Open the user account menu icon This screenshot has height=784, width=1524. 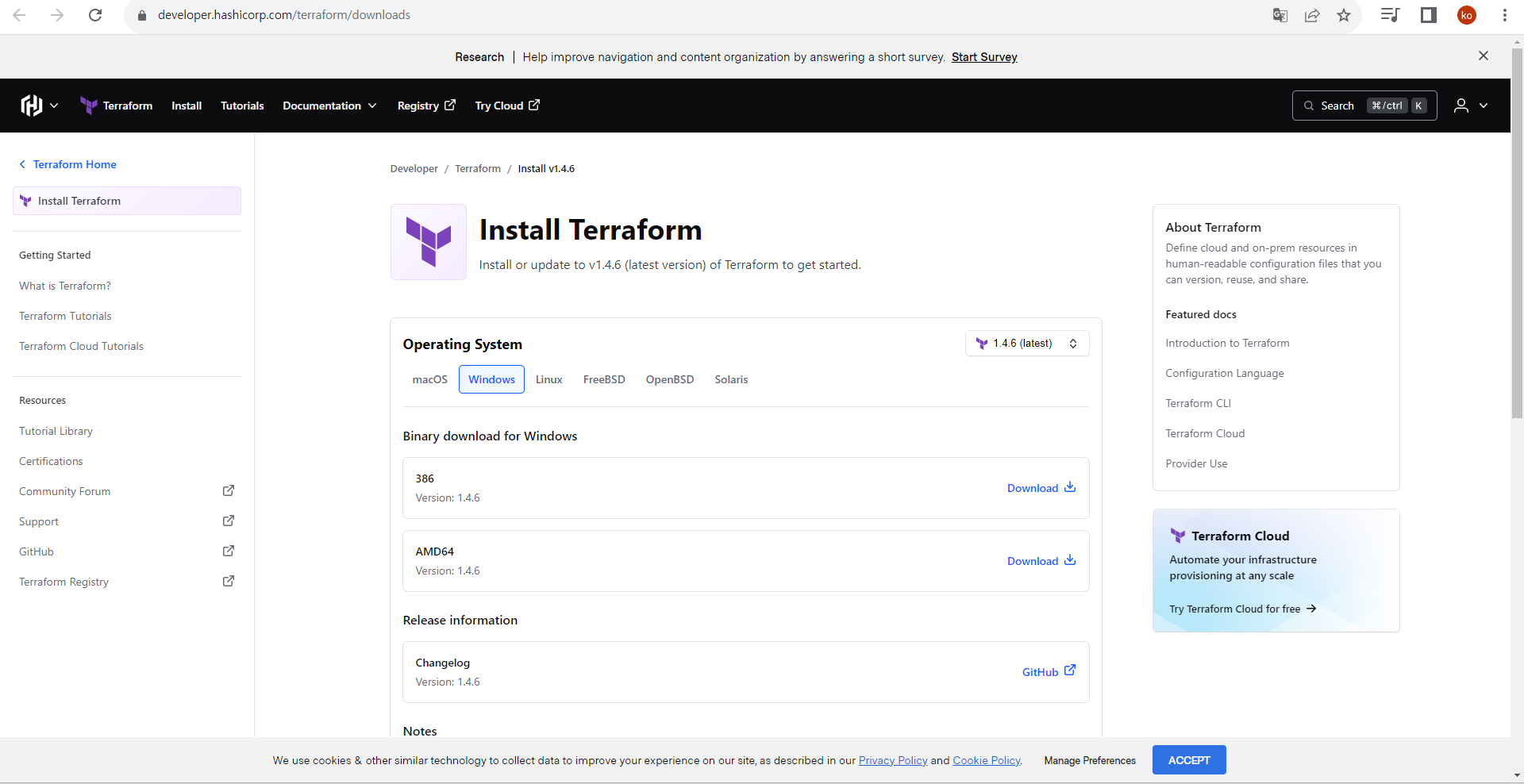coord(1470,106)
